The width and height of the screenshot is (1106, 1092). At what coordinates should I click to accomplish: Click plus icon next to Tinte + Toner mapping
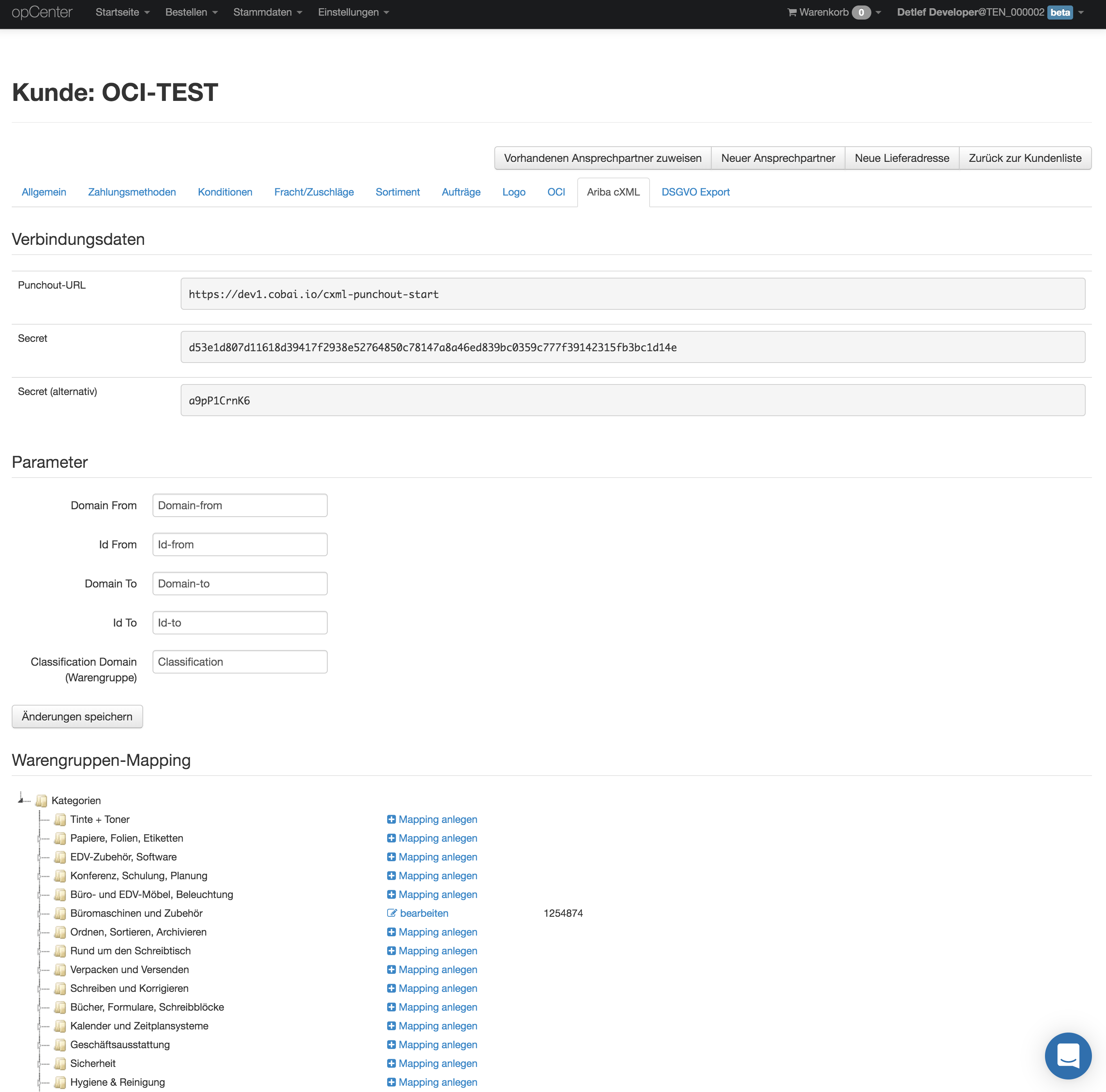(x=391, y=819)
